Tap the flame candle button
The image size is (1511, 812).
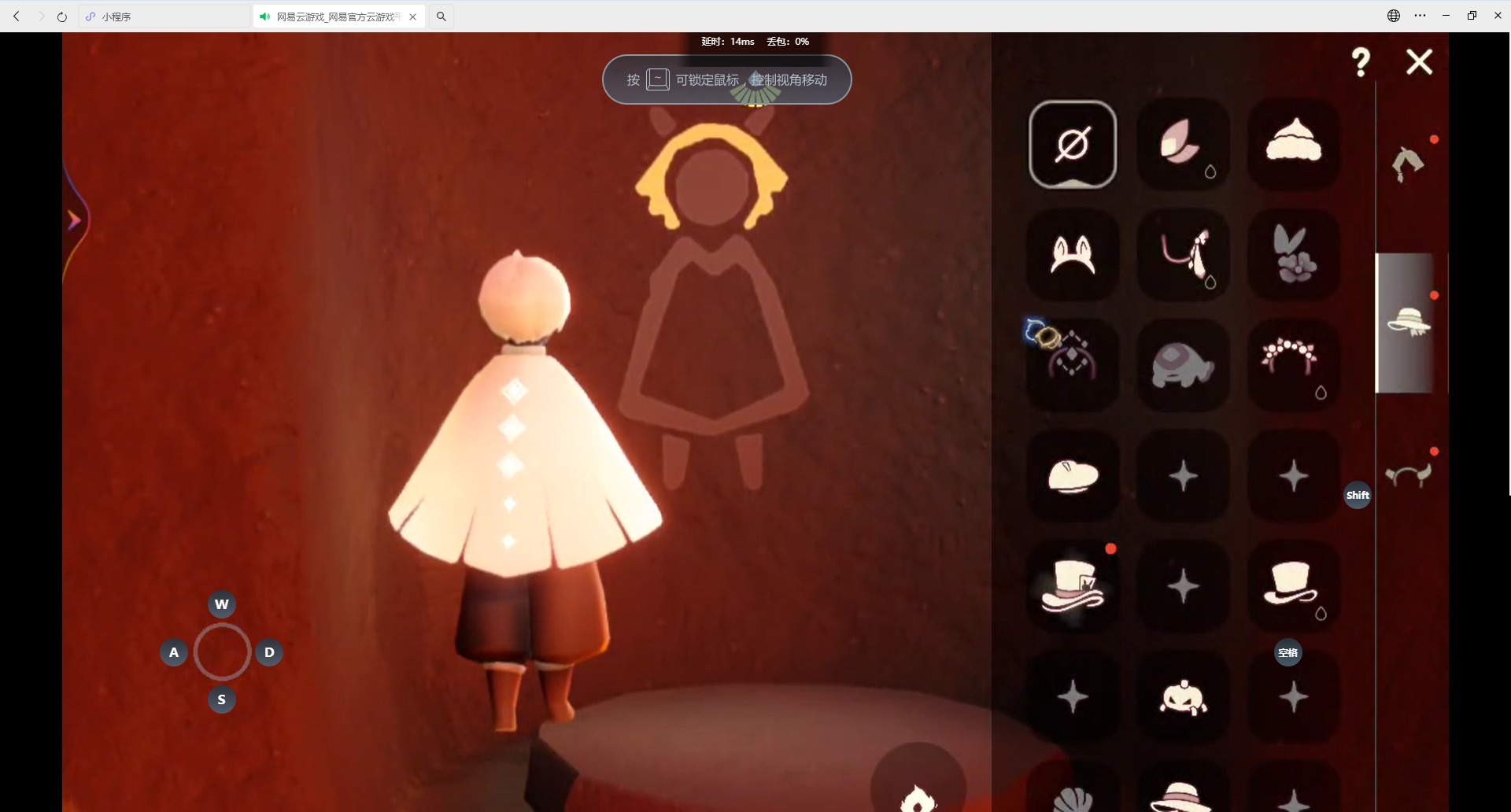coord(918,787)
